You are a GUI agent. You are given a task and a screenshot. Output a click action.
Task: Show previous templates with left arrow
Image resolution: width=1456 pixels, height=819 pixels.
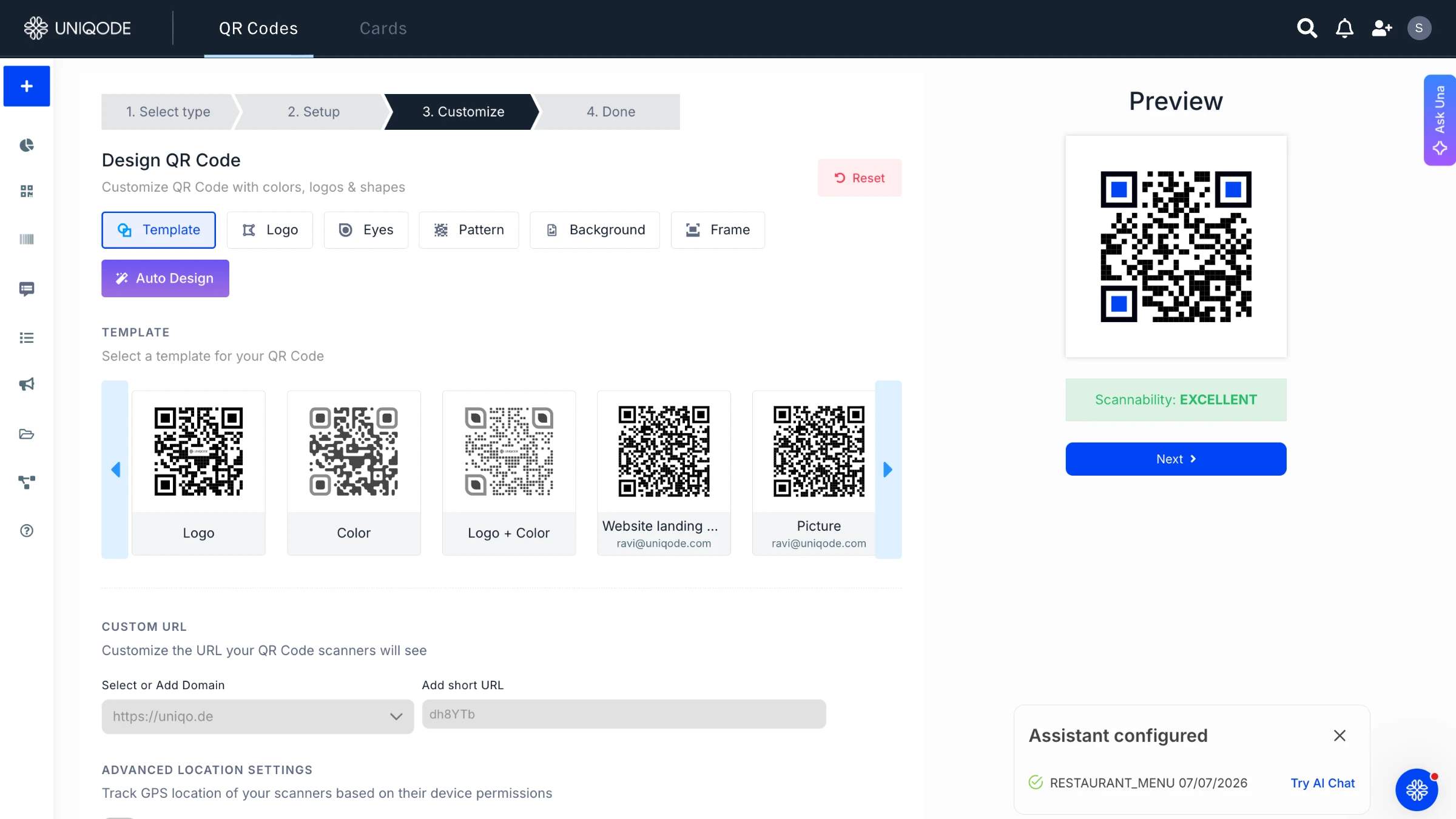click(x=115, y=470)
